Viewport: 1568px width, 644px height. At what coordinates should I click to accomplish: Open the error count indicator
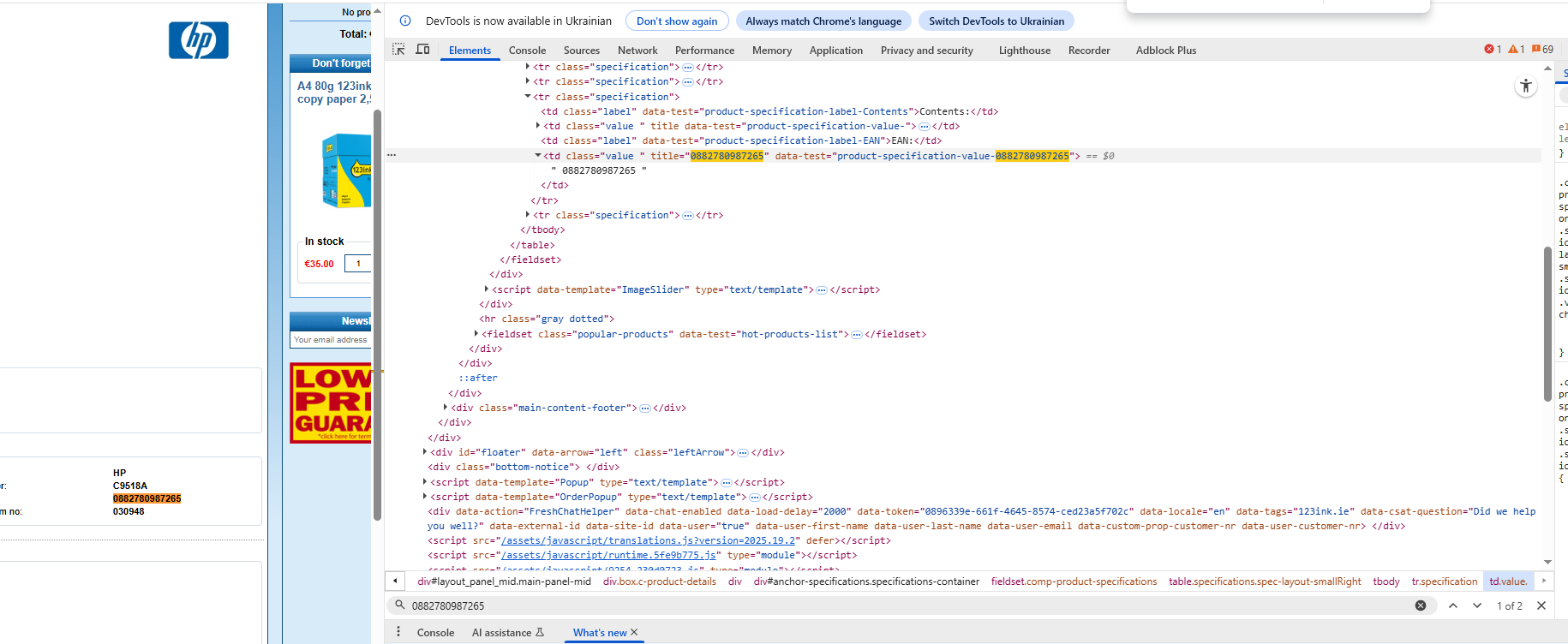(1493, 50)
